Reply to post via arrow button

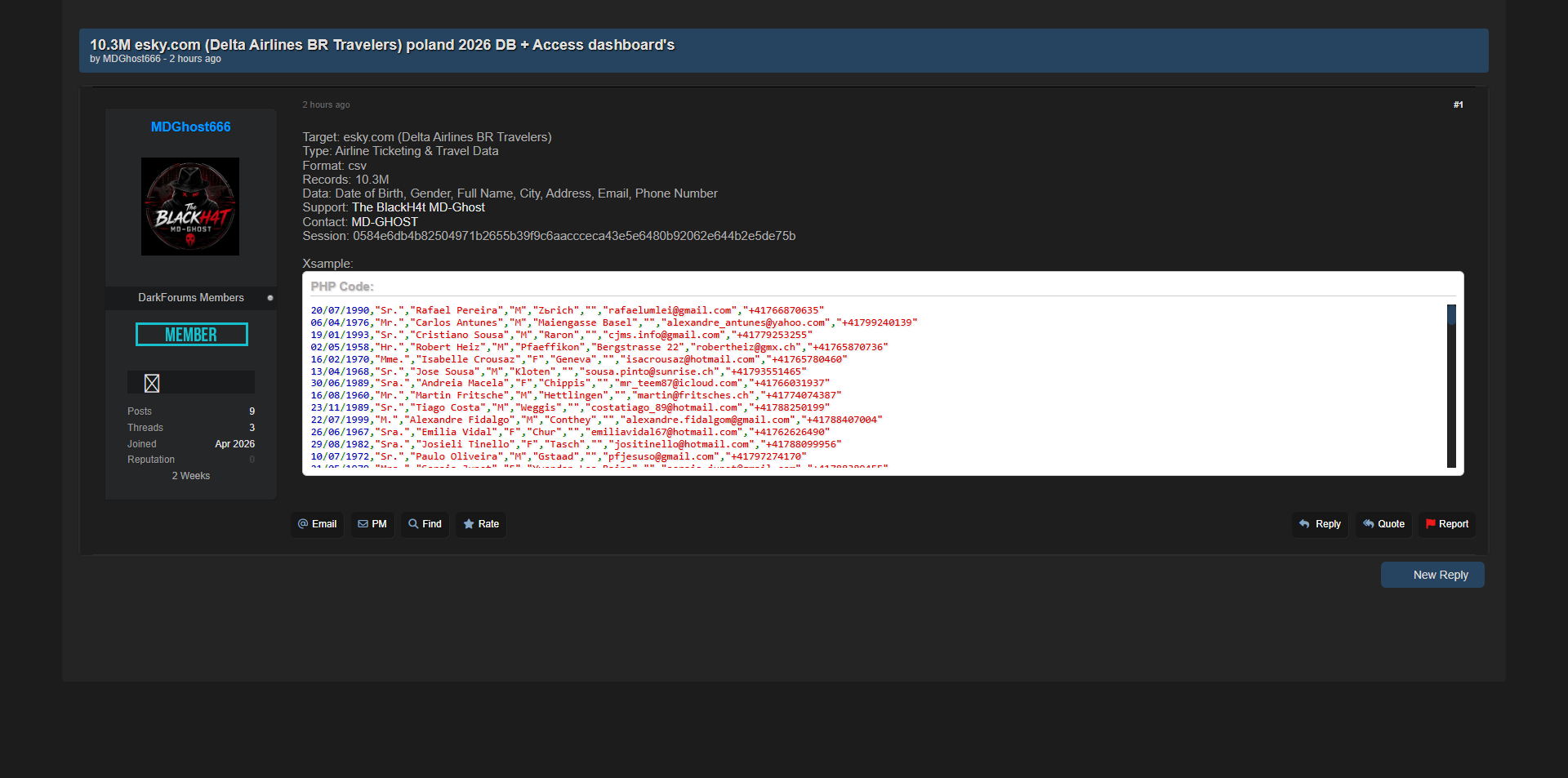click(1320, 524)
